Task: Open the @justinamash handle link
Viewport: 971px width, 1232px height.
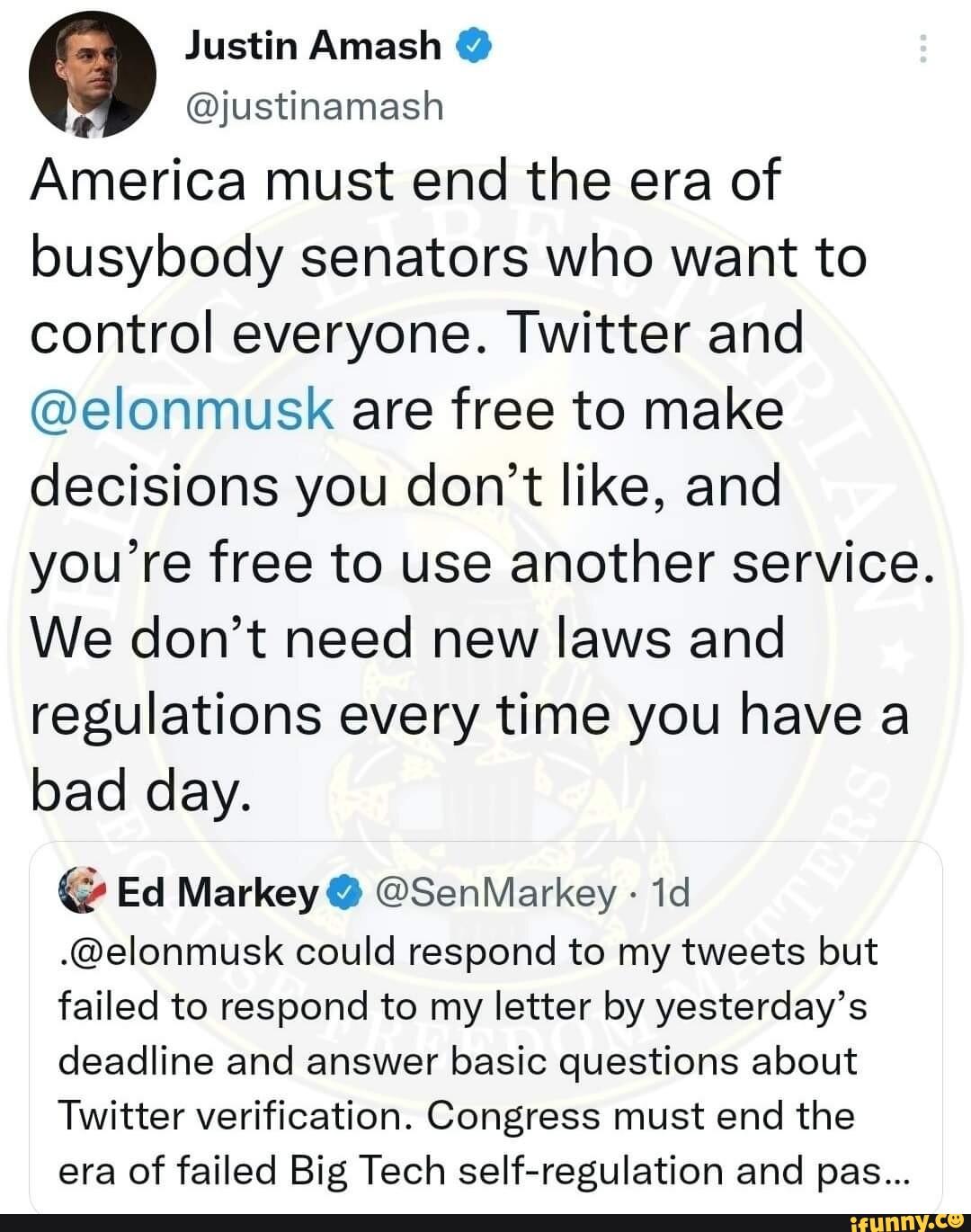Action: [x=315, y=106]
